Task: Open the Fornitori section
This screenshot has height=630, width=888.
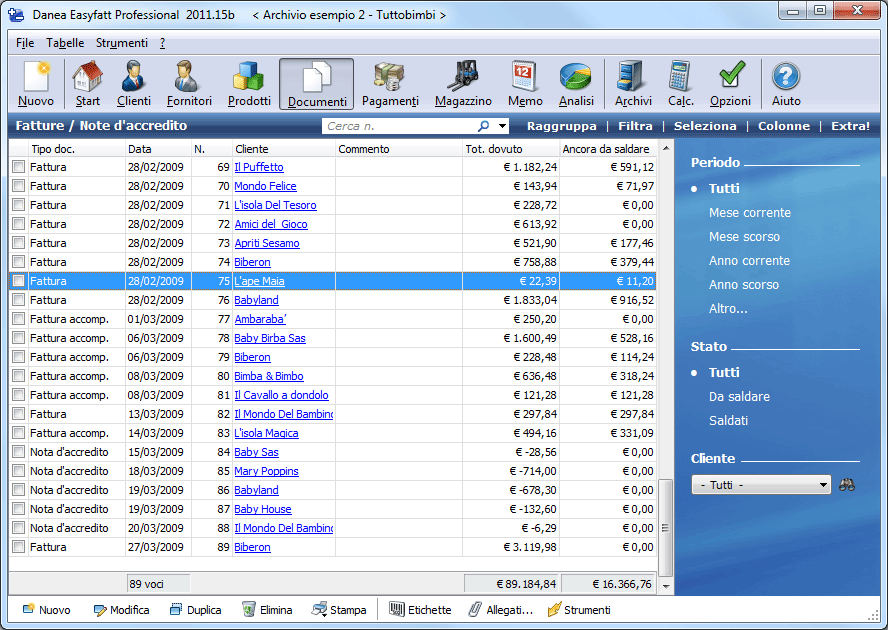Action: coord(189,84)
